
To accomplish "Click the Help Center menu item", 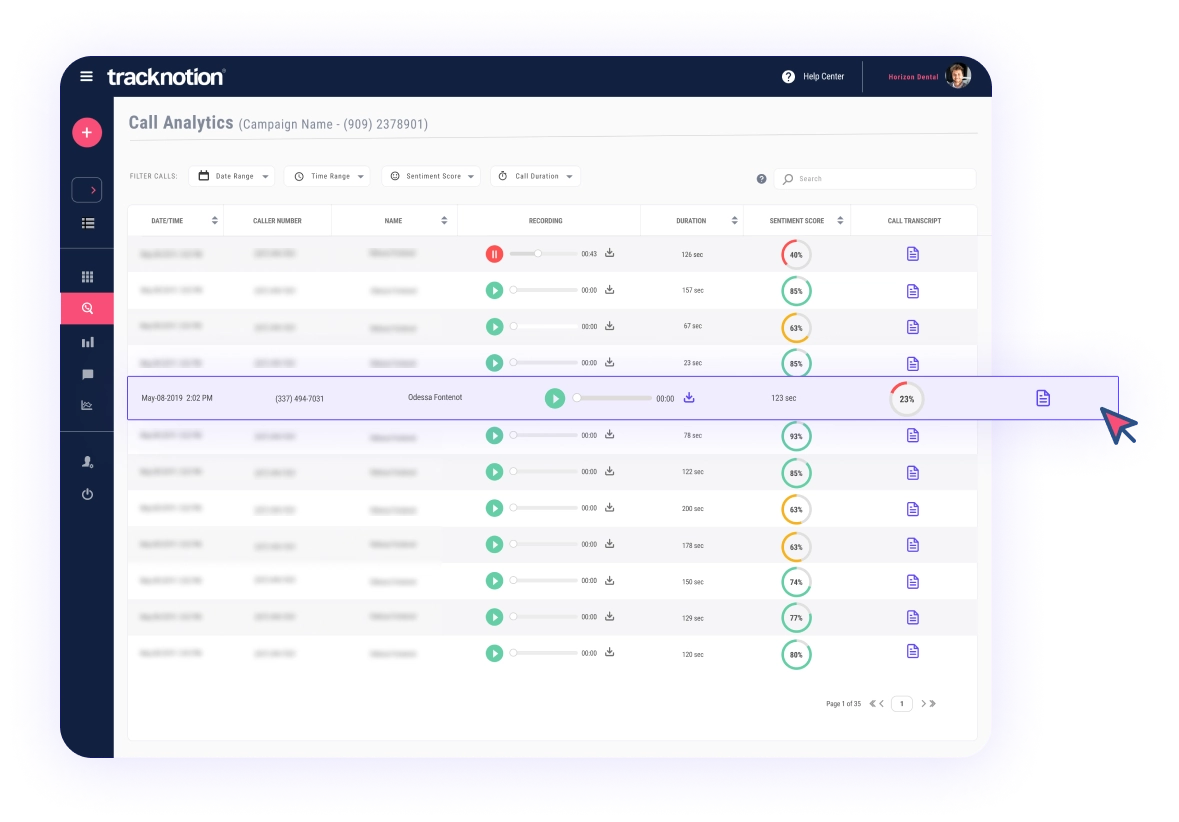I will [x=816, y=76].
